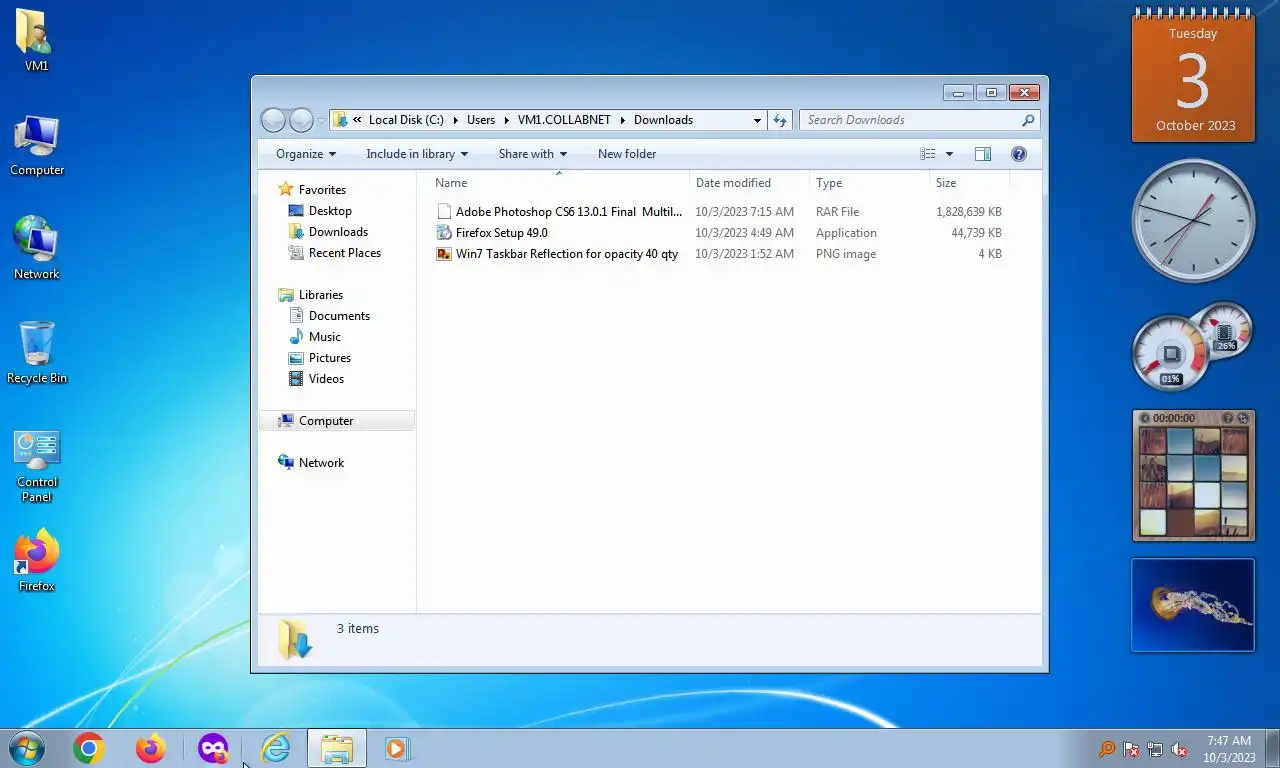
Task: Expand the view options dropdown arrow
Action: (x=949, y=154)
